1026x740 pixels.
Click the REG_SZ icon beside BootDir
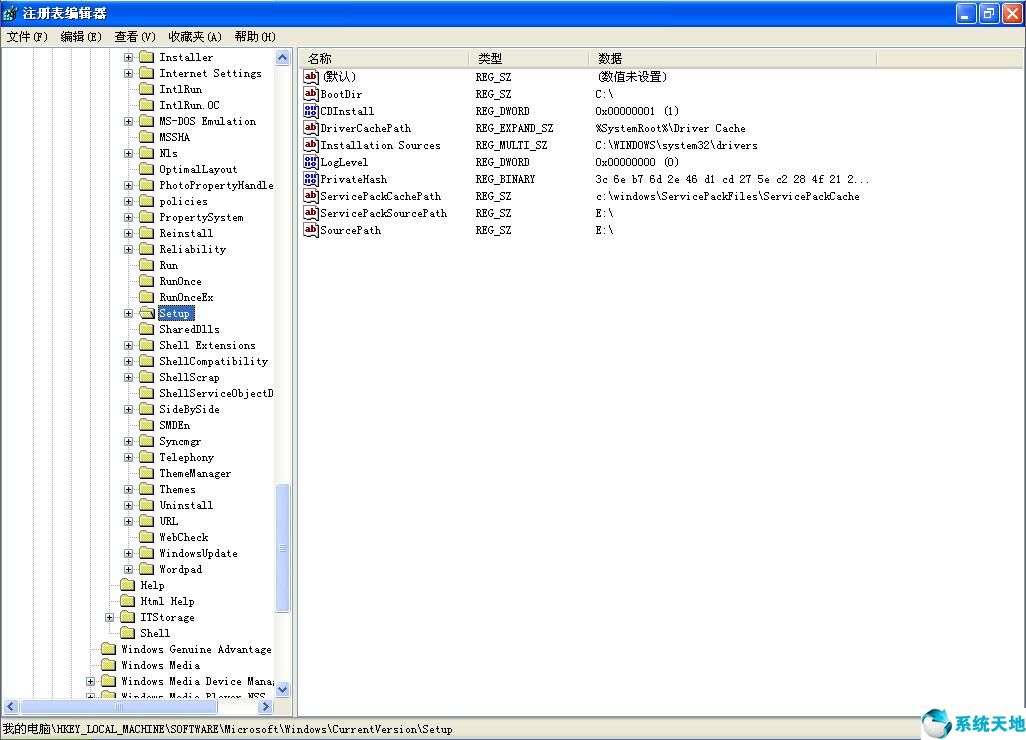coord(310,93)
